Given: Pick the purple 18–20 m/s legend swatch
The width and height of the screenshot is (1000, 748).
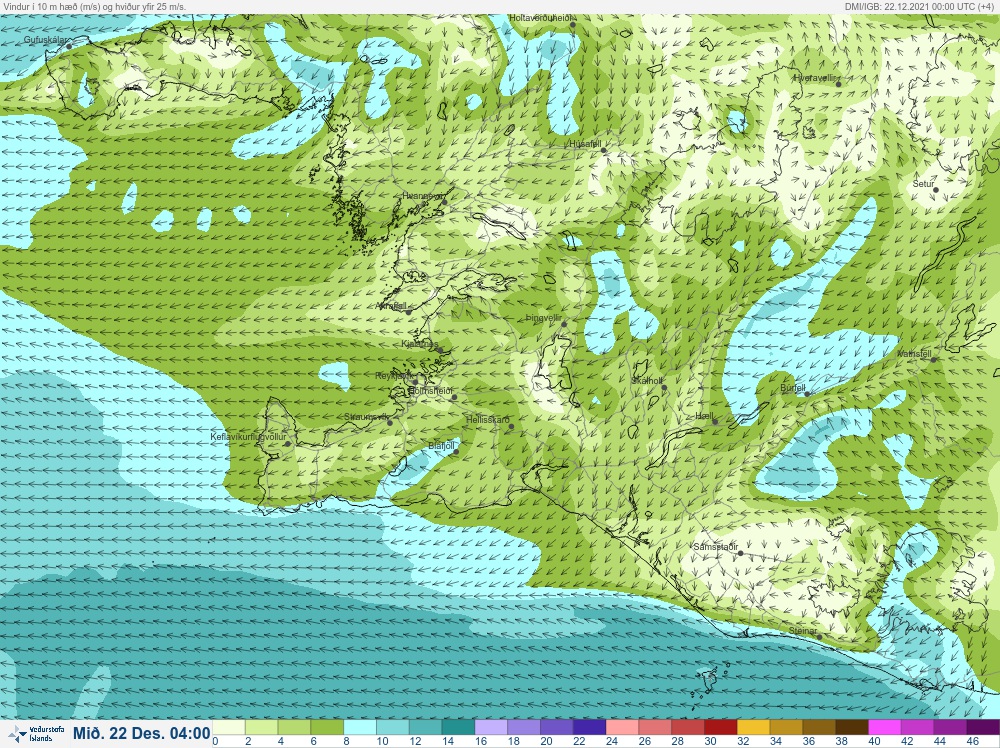Looking at the screenshot, I should [524, 728].
